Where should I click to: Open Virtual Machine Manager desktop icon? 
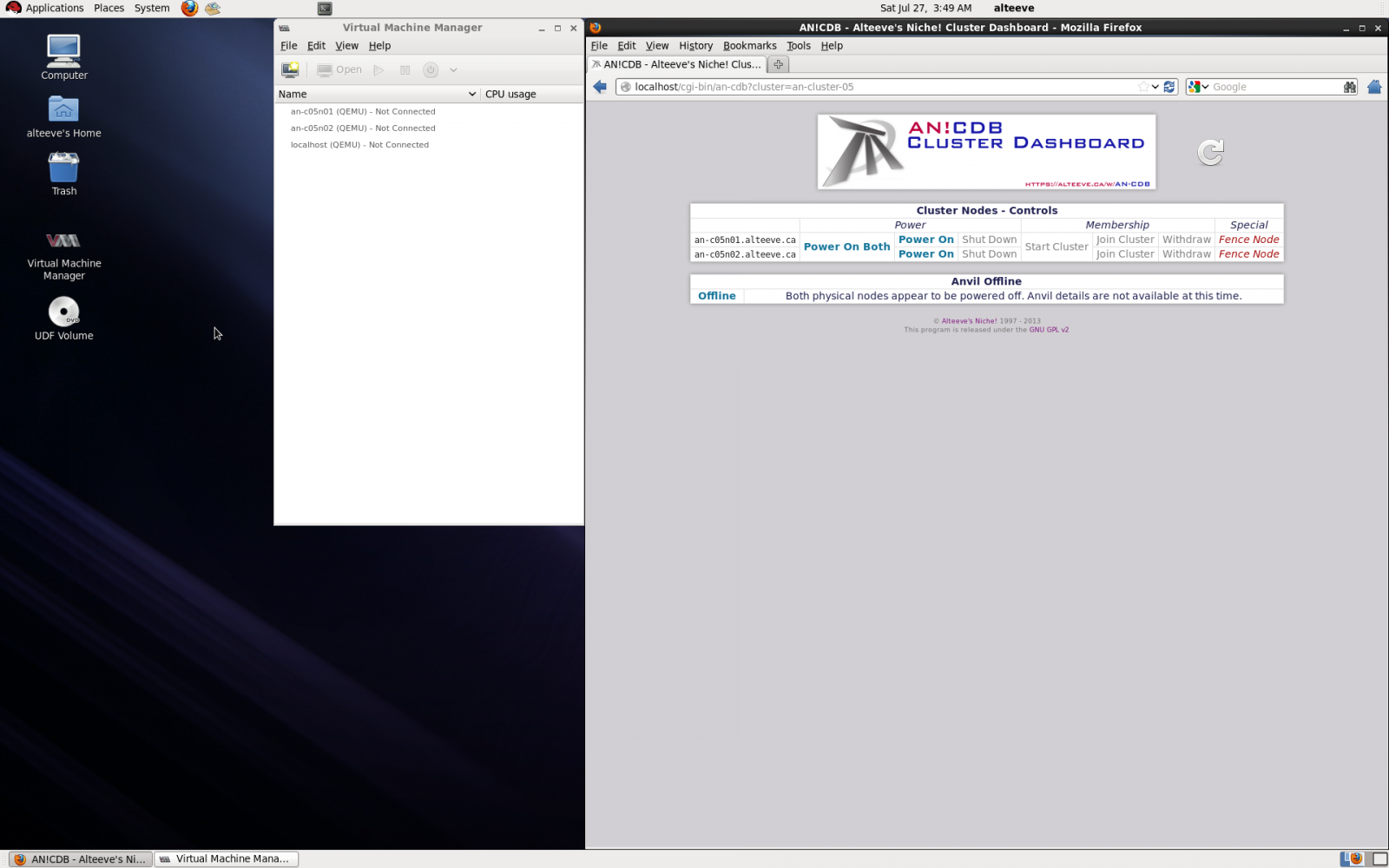tap(63, 253)
